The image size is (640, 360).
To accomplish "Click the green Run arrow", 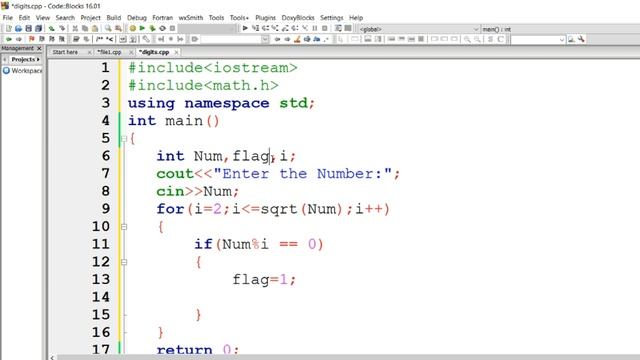I will click(142, 28).
